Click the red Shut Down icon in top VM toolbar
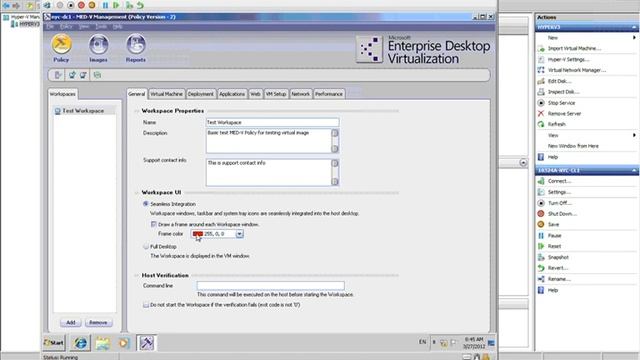 [81, 5]
